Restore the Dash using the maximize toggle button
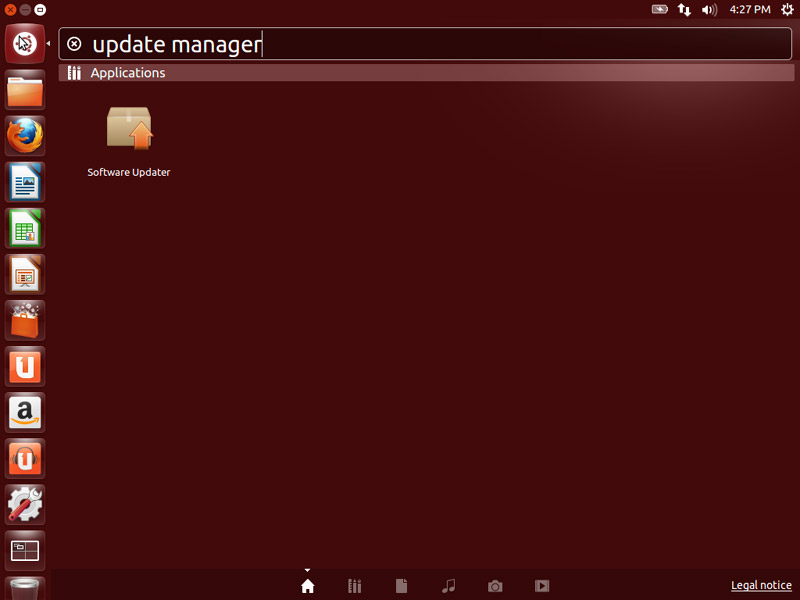Viewport: 800px width, 600px height. click(40, 9)
